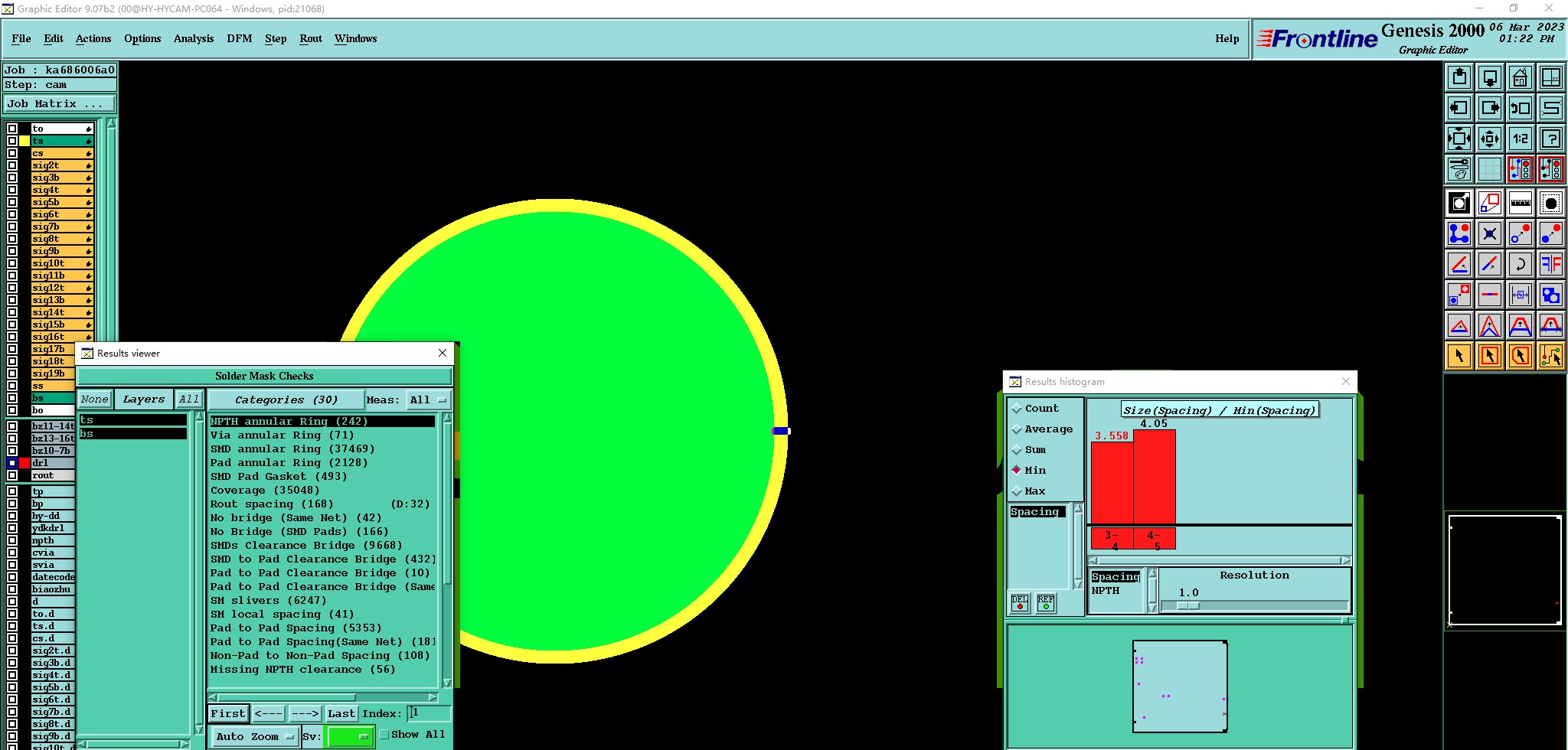The height and width of the screenshot is (750, 1568).
Task: Open the Analysis menu
Action: [x=194, y=38]
